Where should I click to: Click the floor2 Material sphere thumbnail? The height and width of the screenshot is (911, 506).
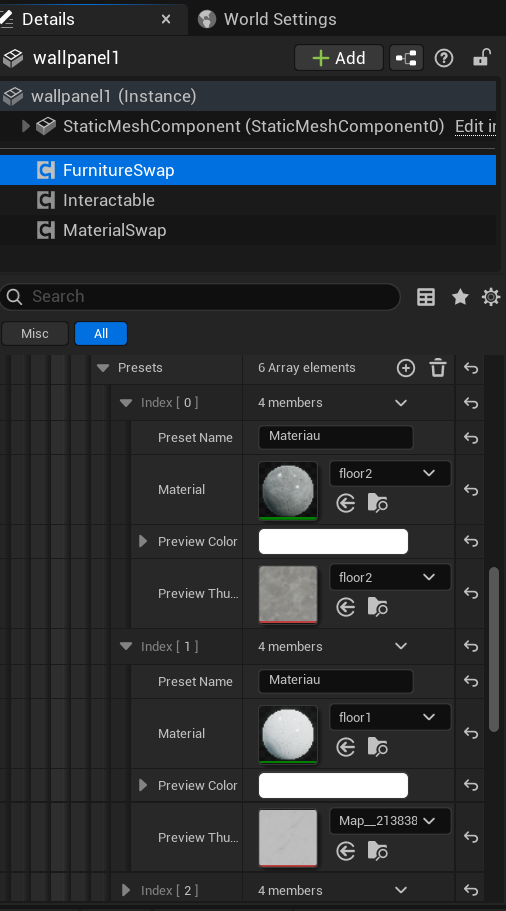(288, 490)
